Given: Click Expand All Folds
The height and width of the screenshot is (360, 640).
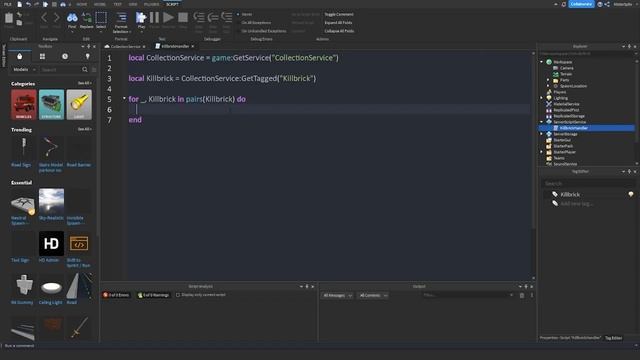Looking at the screenshot, I should (338, 23).
